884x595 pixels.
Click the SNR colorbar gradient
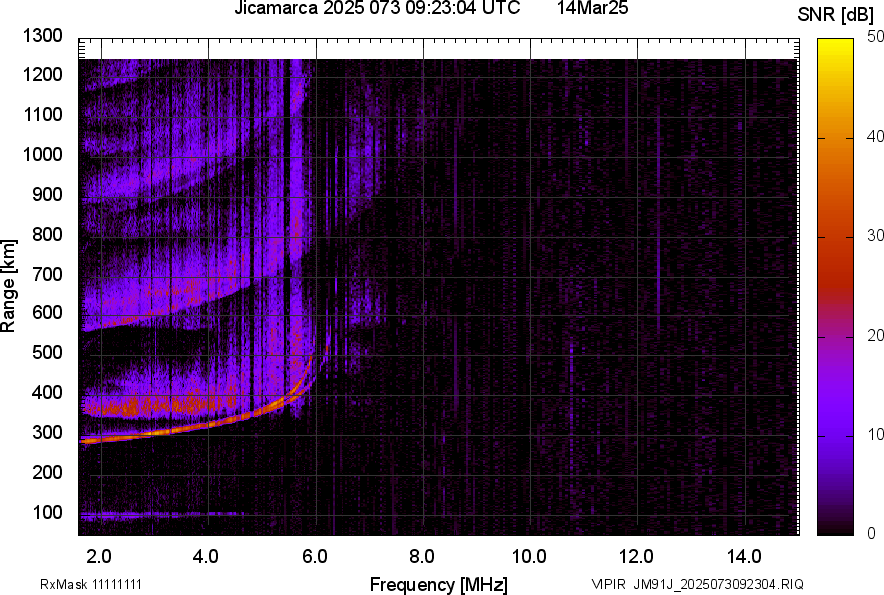(835, 287)
